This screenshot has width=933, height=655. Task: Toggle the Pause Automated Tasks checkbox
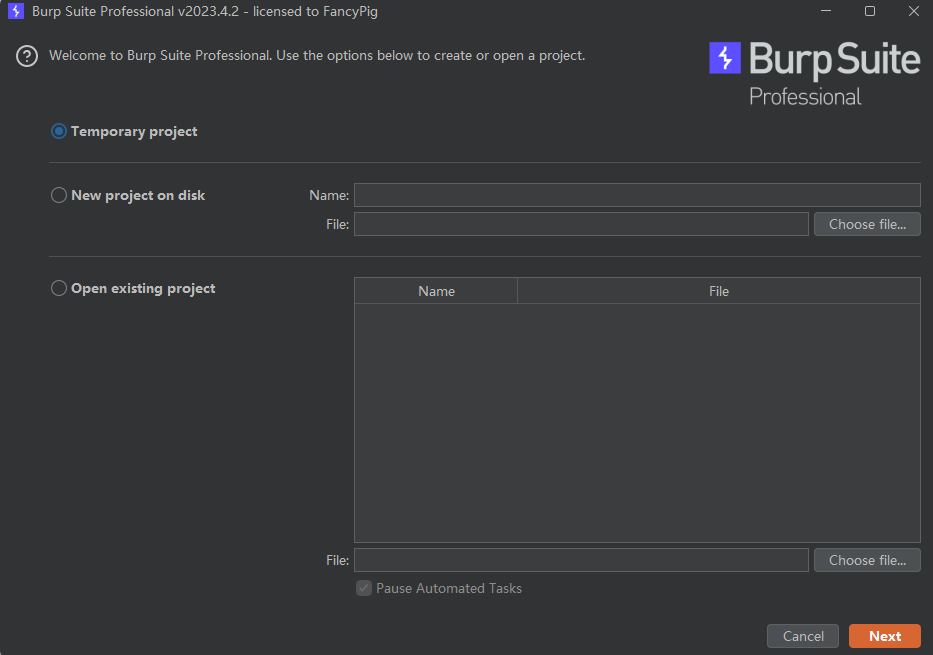click(x=364, y=588)
